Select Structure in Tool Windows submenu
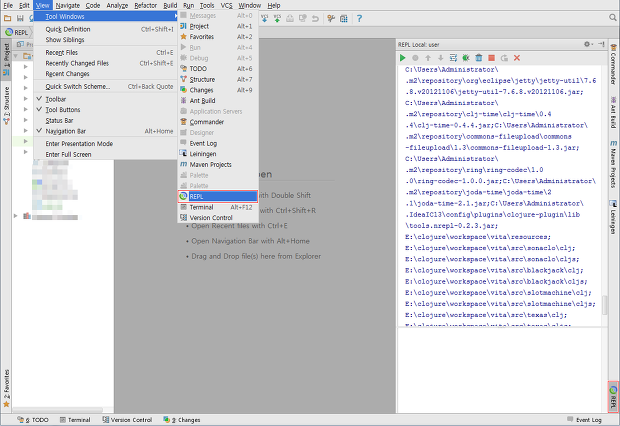620x426 pixels. pos(218,79)
